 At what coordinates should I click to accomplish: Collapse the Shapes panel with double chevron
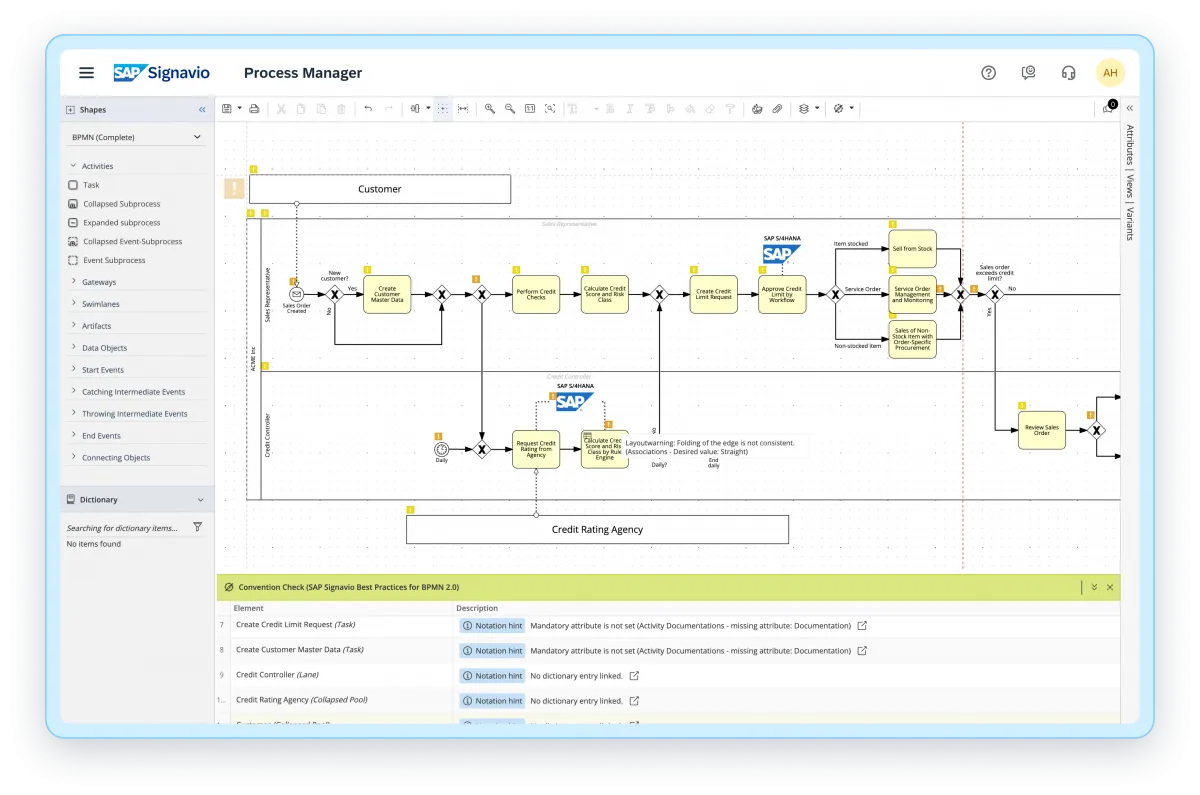(202, 110)
